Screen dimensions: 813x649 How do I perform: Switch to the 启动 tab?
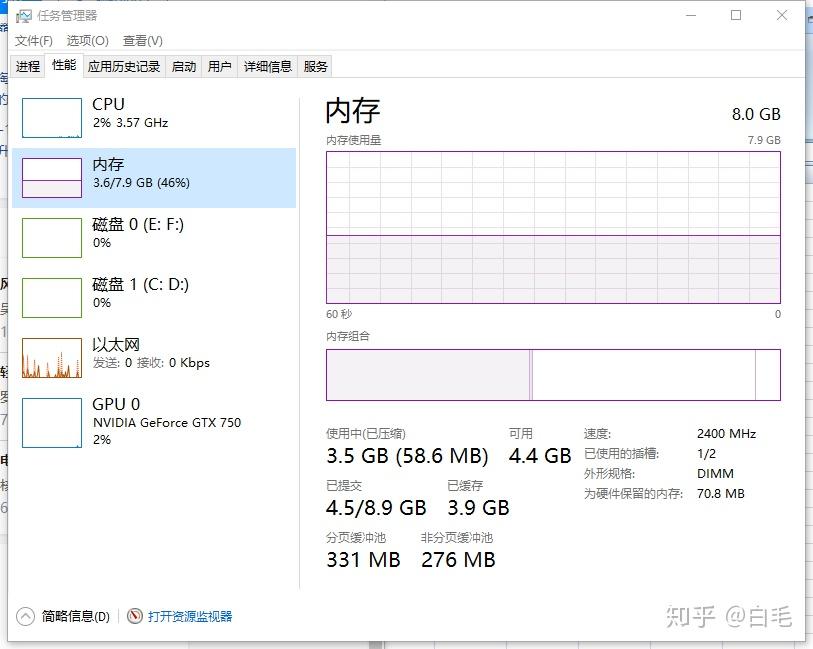(184, 67)
